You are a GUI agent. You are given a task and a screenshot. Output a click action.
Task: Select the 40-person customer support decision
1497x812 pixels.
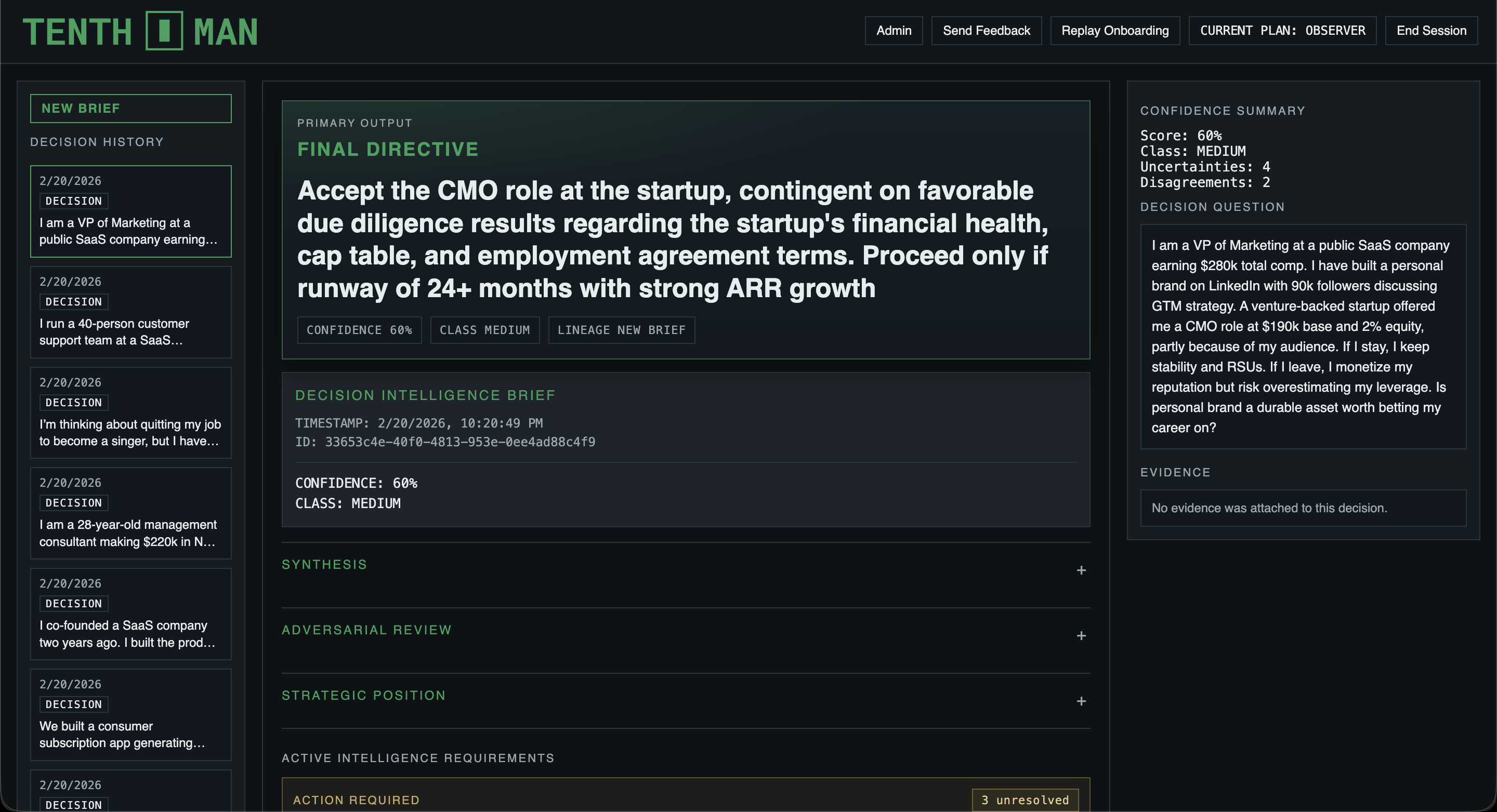coord(131,312)
